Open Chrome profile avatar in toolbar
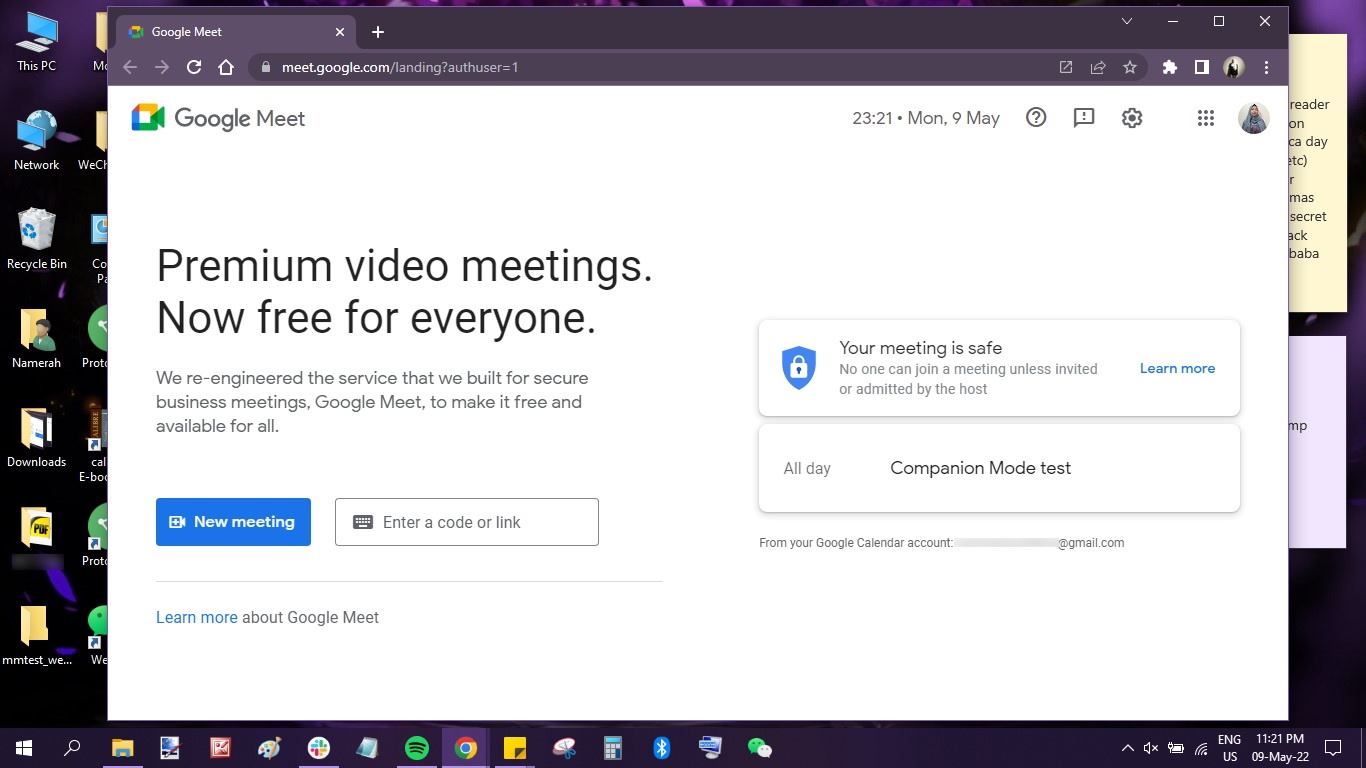Image resolution: width=1366 pixels, height=768 pixels. [x=1234, y=67]
